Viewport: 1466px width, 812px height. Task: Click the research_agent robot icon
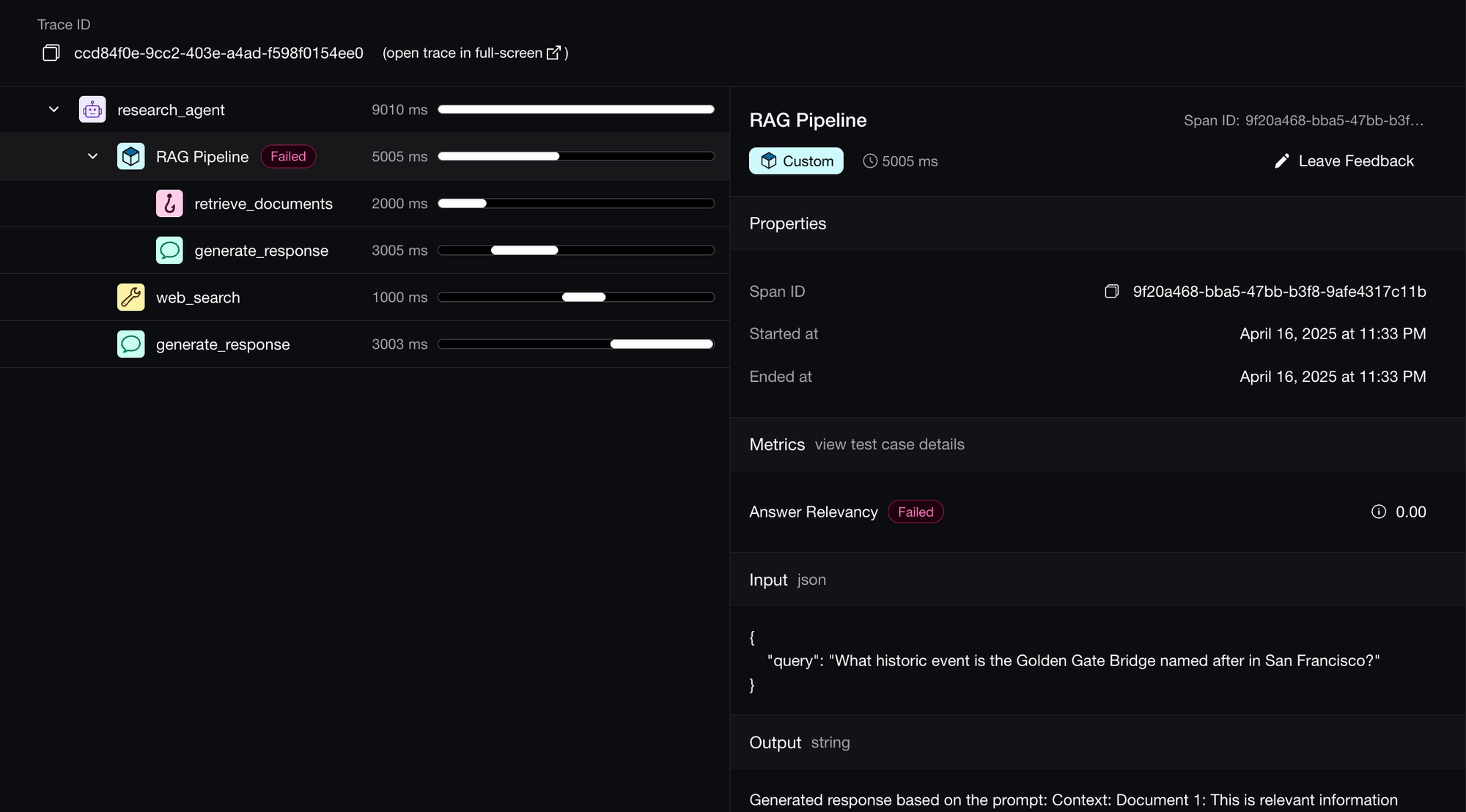(92, 110)
